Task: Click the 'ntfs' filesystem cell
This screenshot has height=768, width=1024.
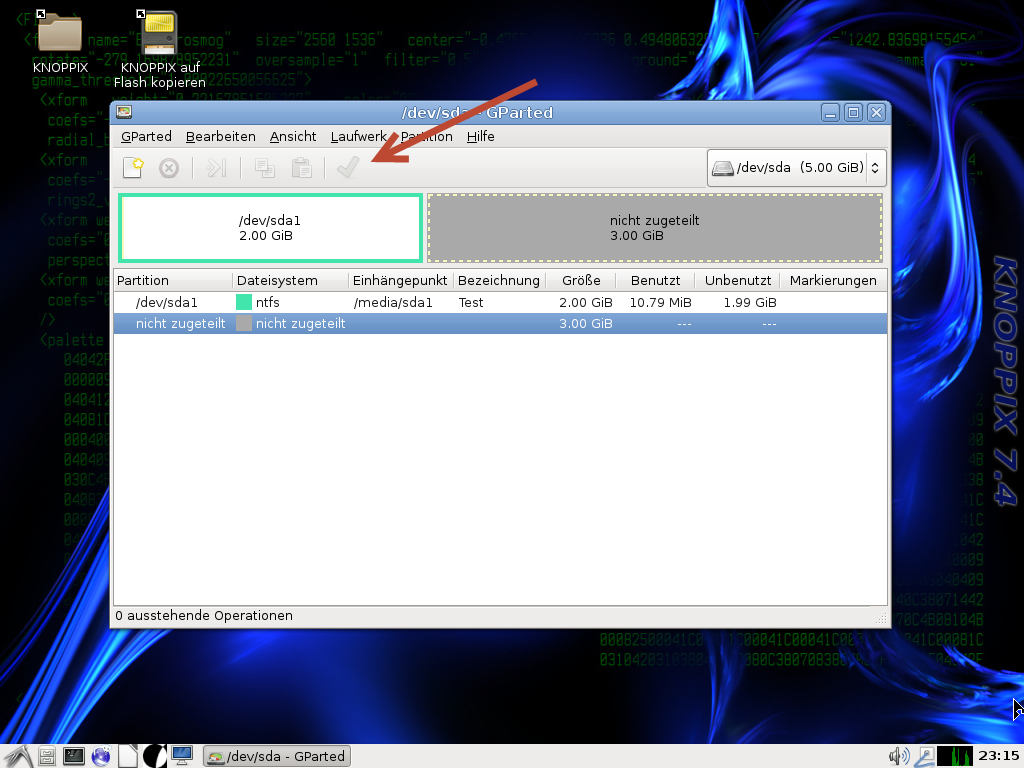Action: (268, 302)
